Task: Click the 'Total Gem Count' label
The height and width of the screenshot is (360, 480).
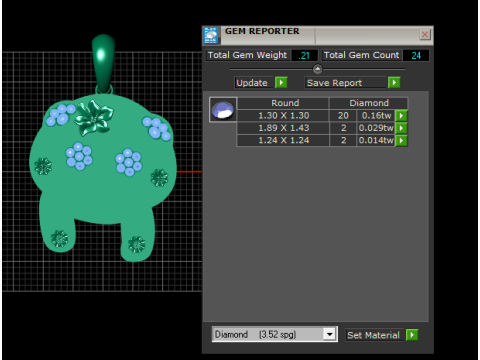Action: coord(361,55)
